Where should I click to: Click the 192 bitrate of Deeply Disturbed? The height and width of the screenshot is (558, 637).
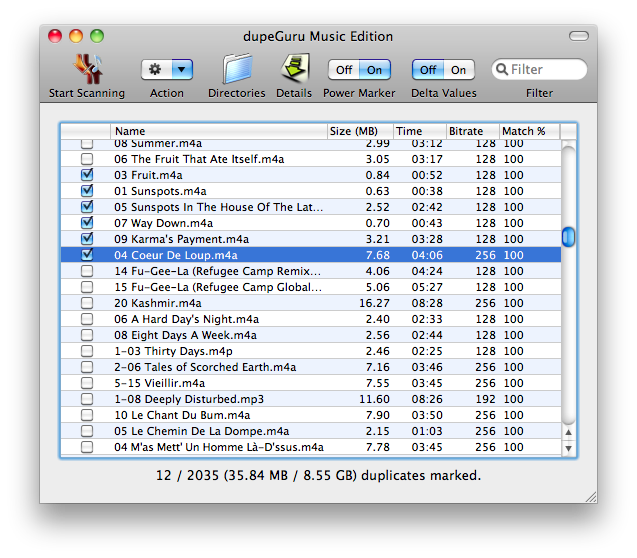[485, 399]
